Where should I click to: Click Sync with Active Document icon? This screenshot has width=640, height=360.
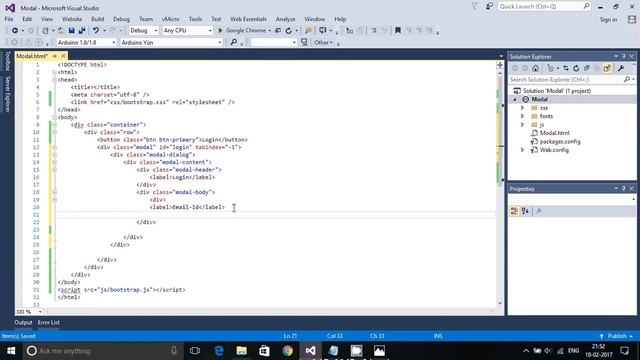point(566,68)
